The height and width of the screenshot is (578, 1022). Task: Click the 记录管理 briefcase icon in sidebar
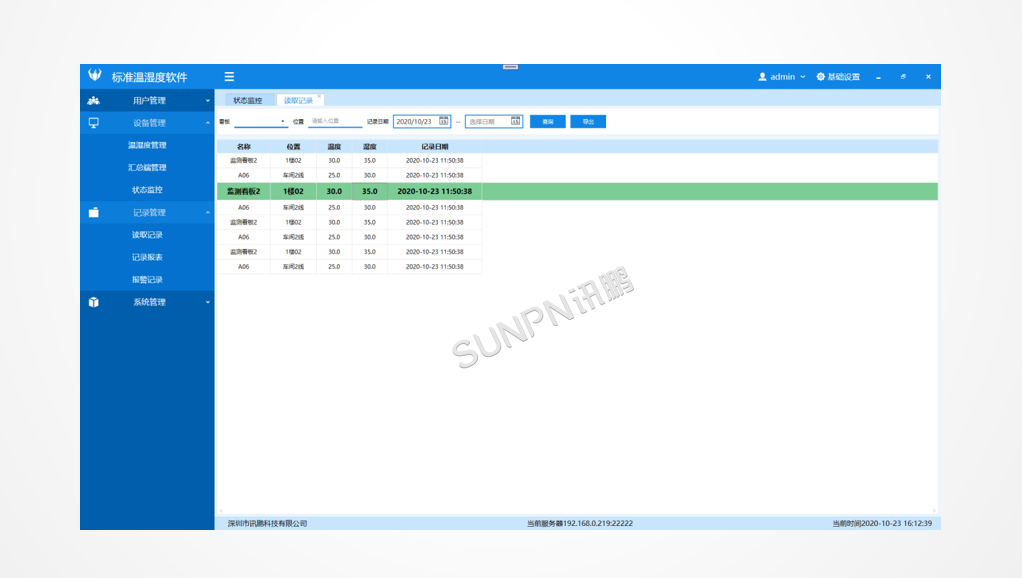(94, 212)
